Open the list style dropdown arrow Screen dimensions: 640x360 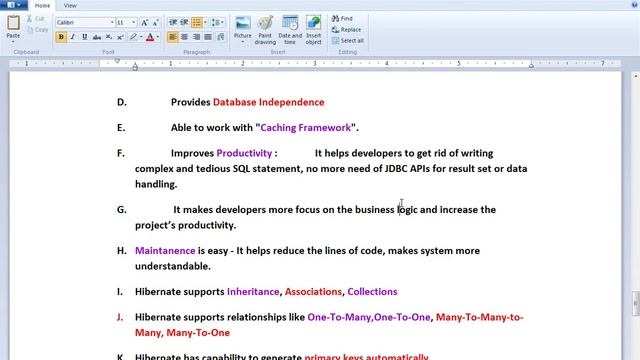coord(205,22)
